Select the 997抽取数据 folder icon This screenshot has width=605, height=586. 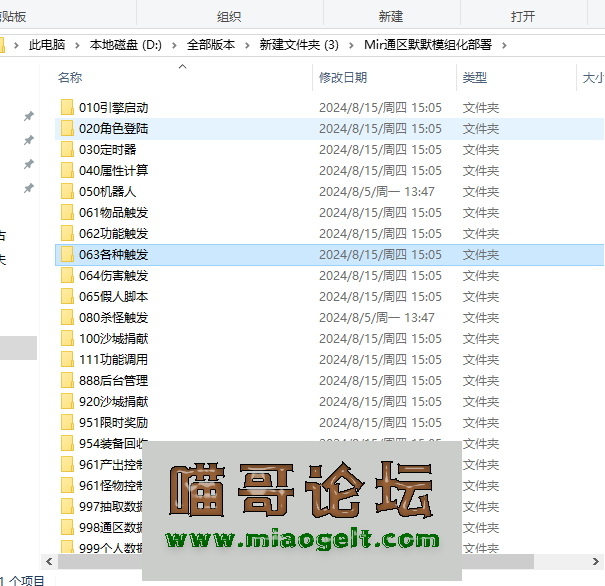pyautogui.click(x=67, y=507)
